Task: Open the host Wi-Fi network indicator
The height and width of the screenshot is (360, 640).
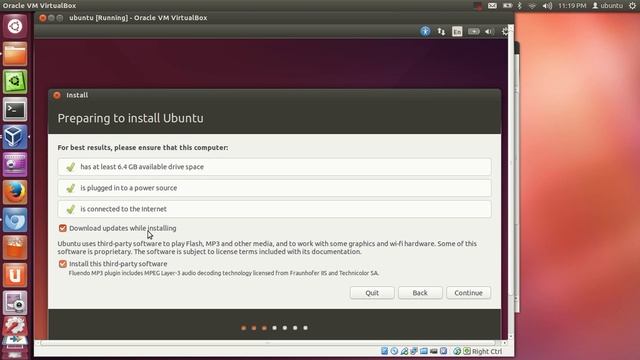Action: click(x=532, y=6)
